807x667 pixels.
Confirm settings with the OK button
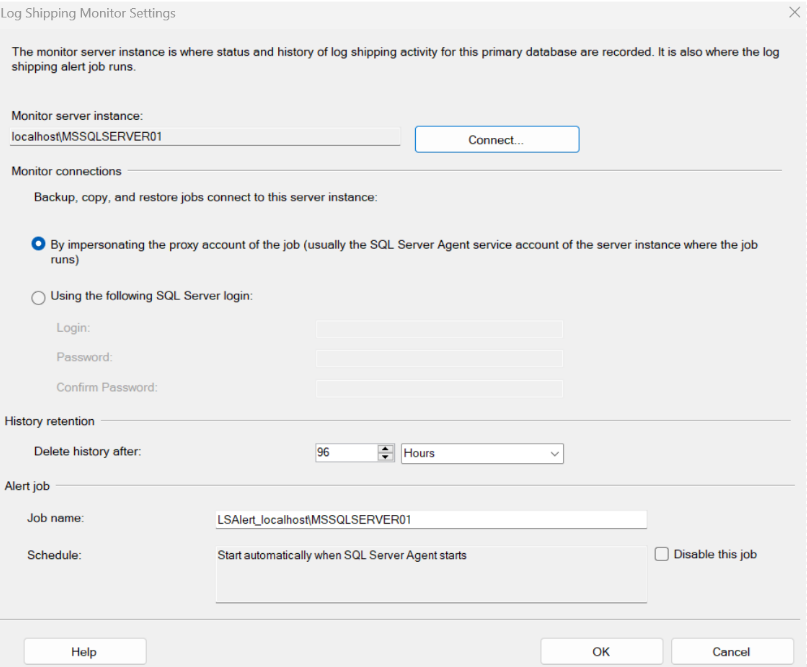tap(600, 651)
